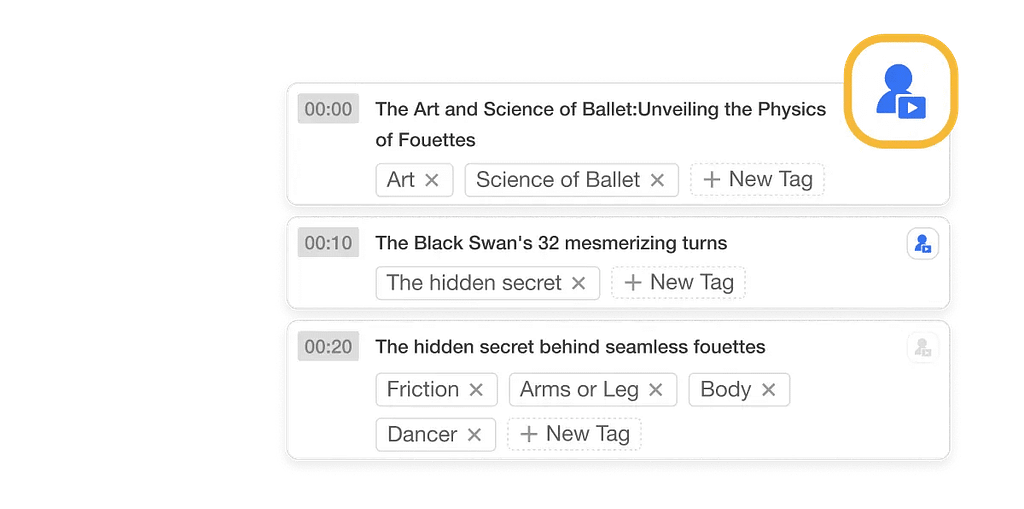Screen dimensions: 1024x509
Task: Jump to the 00:10 timestamp
Action: click(328, 243)
